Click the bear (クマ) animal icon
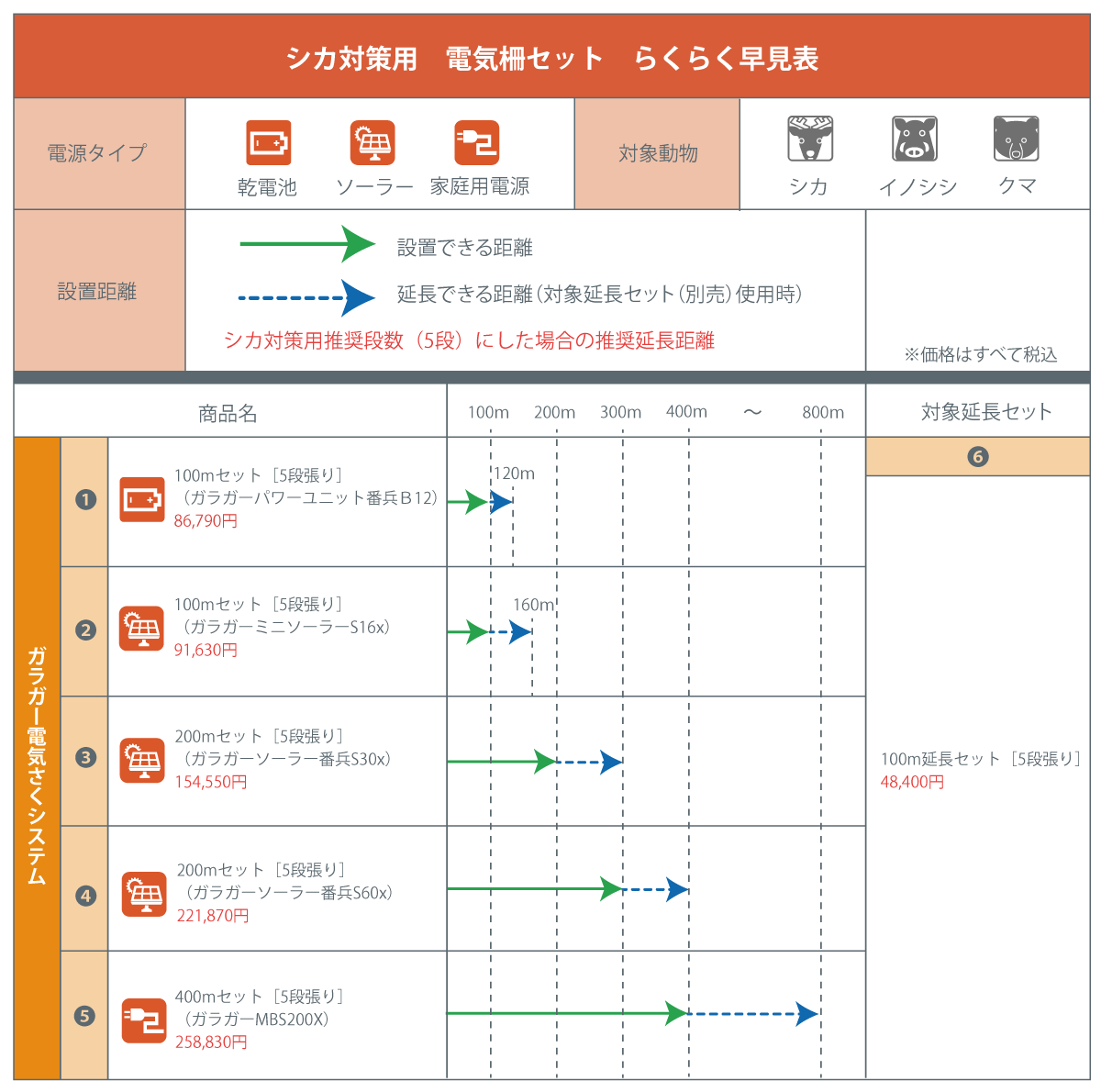 click(1017, 139)
